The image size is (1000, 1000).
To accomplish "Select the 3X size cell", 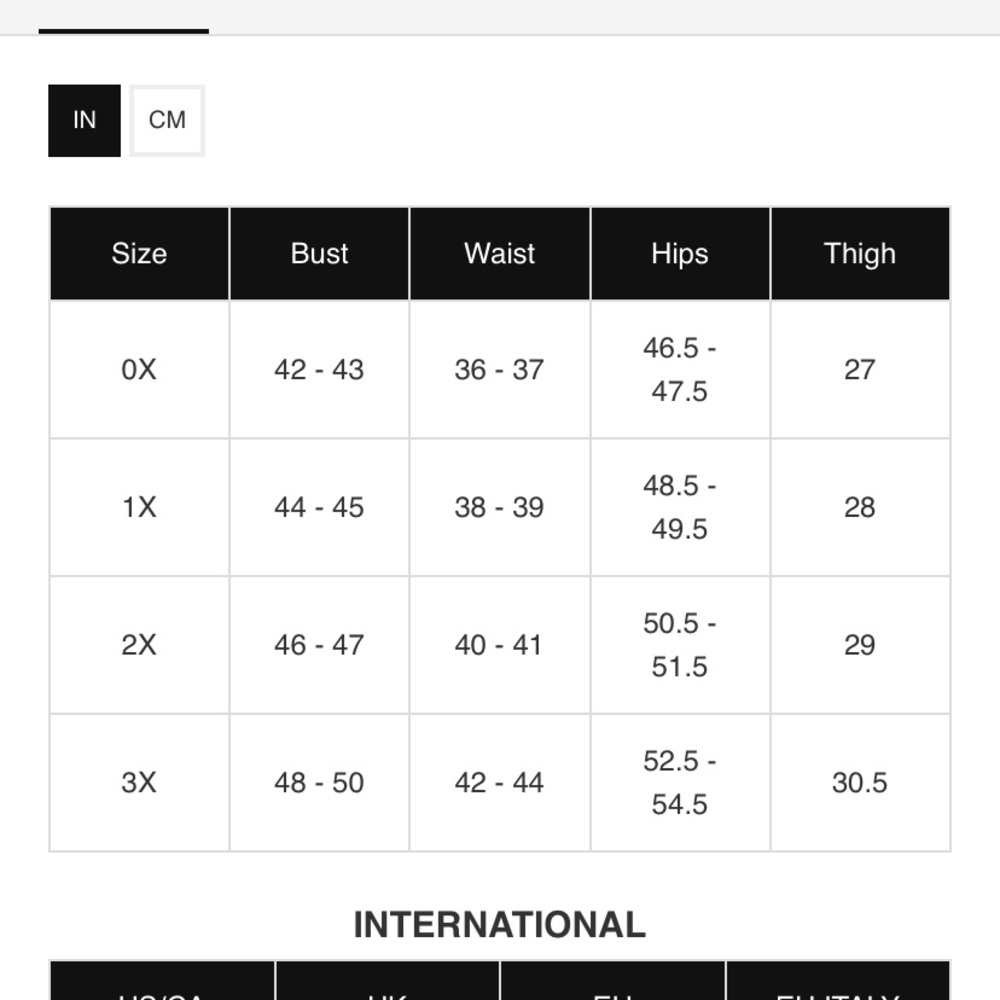I will 139,783.
